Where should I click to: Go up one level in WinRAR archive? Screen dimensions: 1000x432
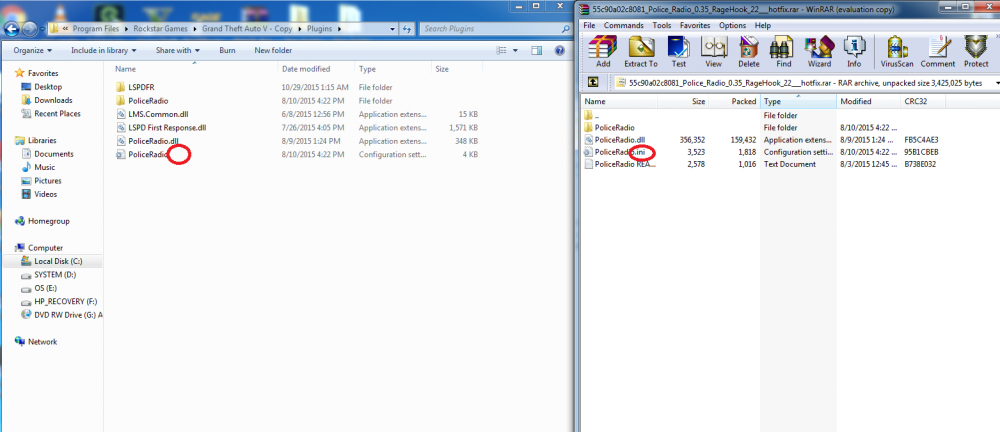pyautogui.click(x=592, y=82)
